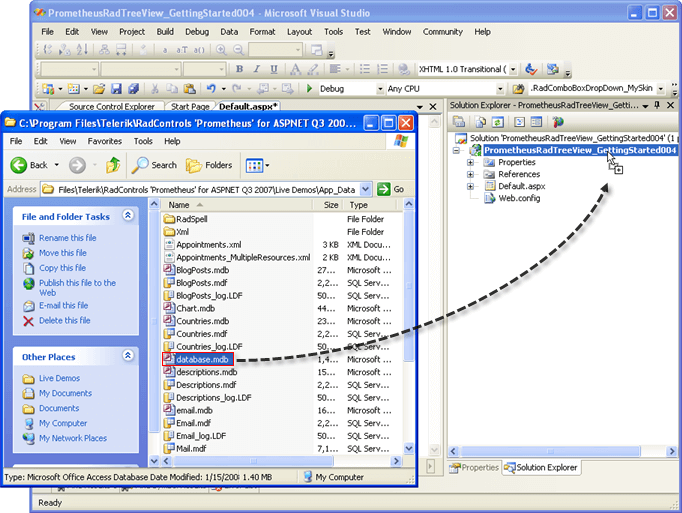
Task: Click the Start Debugging green play icon
Action: tap(309, 89)
